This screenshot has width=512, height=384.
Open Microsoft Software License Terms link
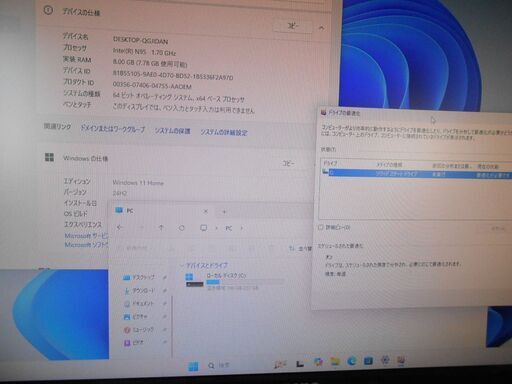pyautogui.click(x=87, y=245)
